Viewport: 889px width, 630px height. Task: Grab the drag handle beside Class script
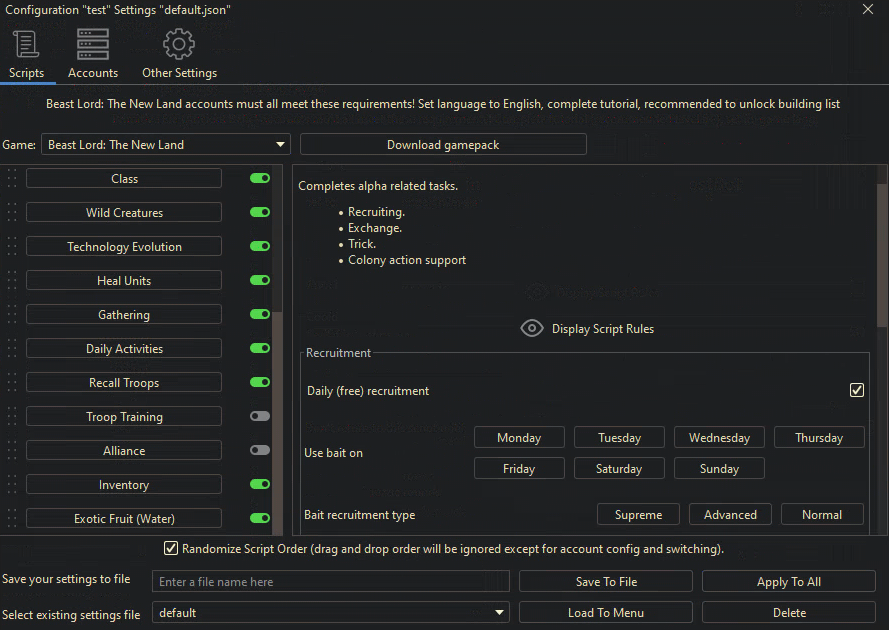click(12, 179)
